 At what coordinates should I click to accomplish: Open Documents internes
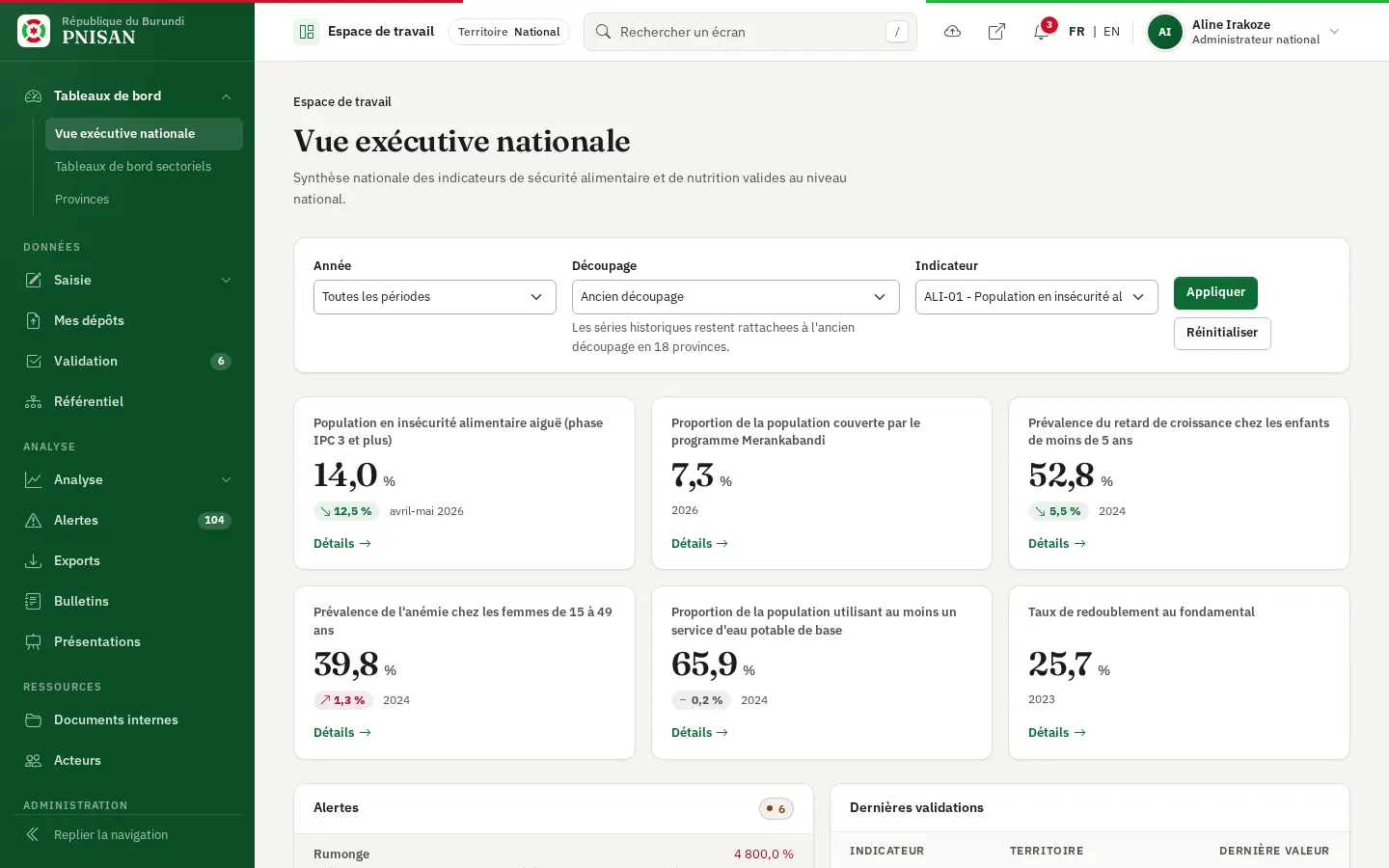pos(127,719)
